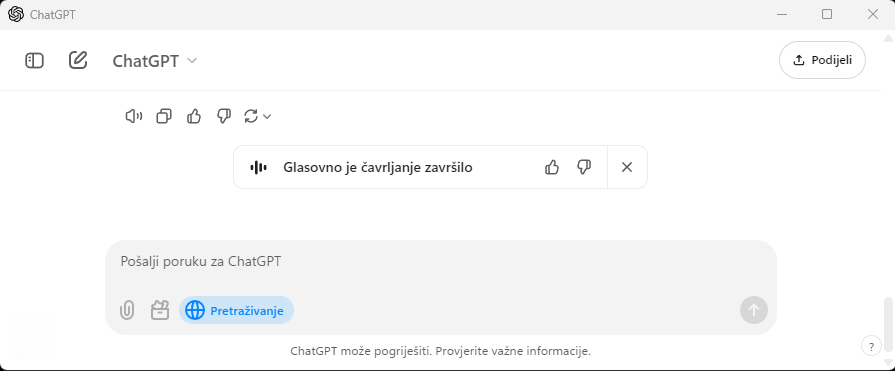This screenshot has width=895, height=371.
Task: Click the send message arrow button
Action: click(754, 310)
